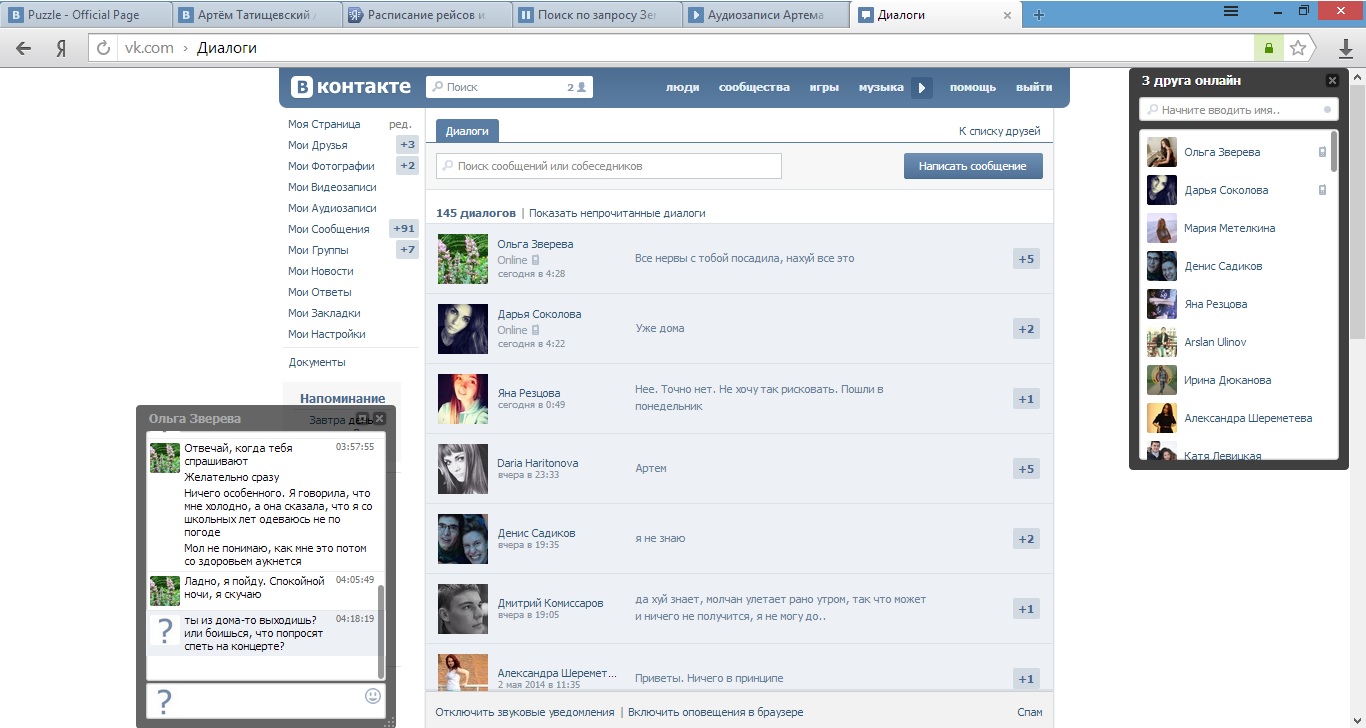Log out via выйти link

click(x=1034, y=88)
